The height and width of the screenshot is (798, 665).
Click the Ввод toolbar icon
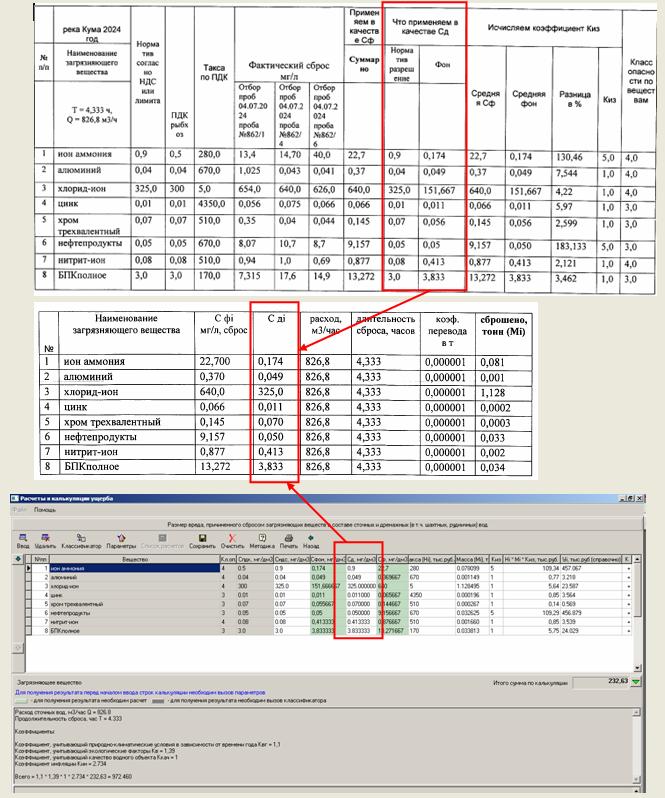(24, 541)
